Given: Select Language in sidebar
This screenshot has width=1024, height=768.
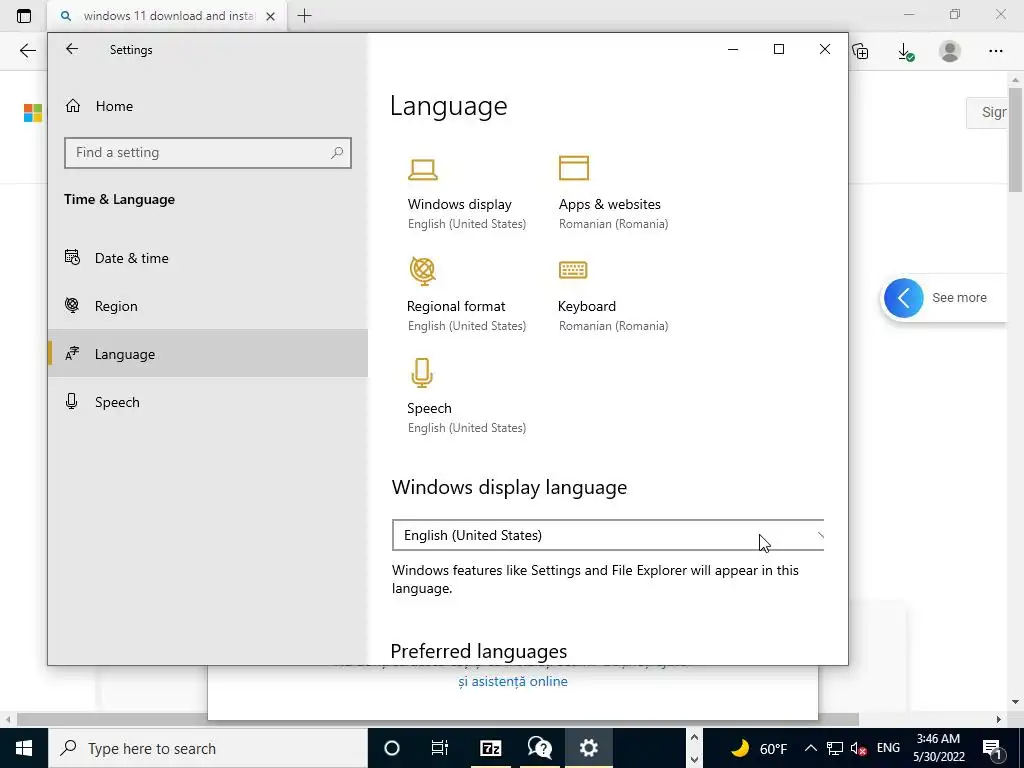Looking at the screenshot, I should (x=208, y=353).
